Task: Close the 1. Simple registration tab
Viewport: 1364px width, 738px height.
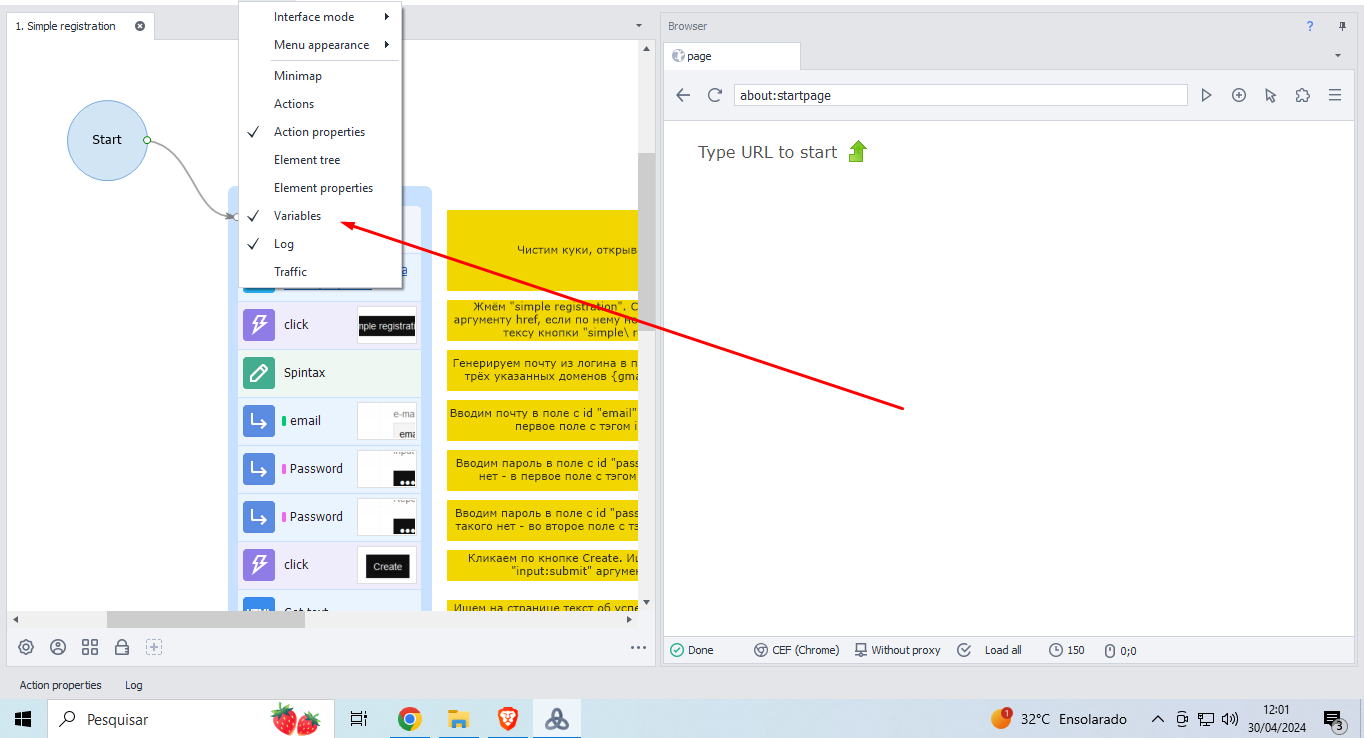Action: (140, 26)
